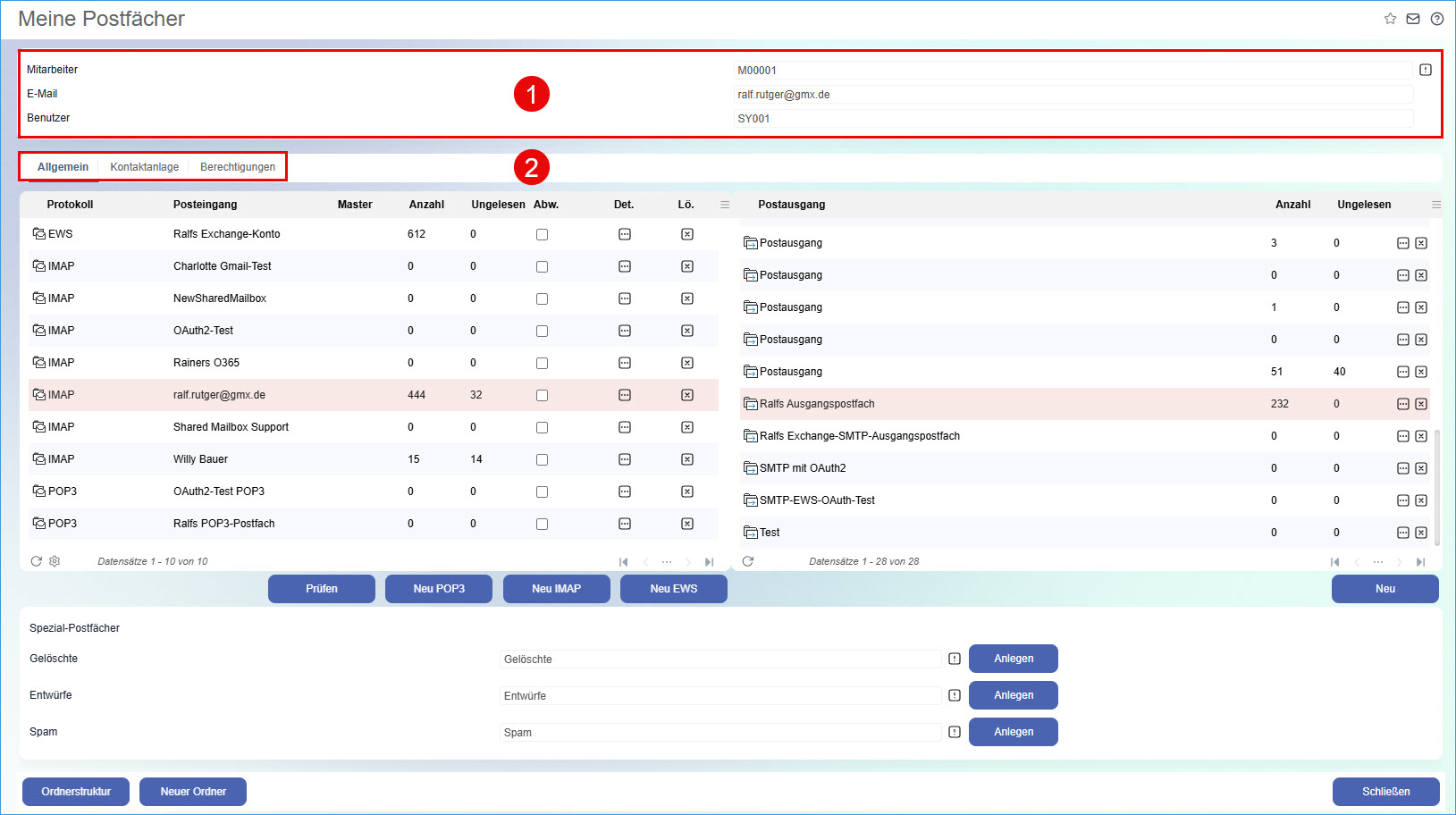The image size is (1456, 815).
Task: Delete the OAuth2-Test IMAP inbox
Action: [687, 331]
